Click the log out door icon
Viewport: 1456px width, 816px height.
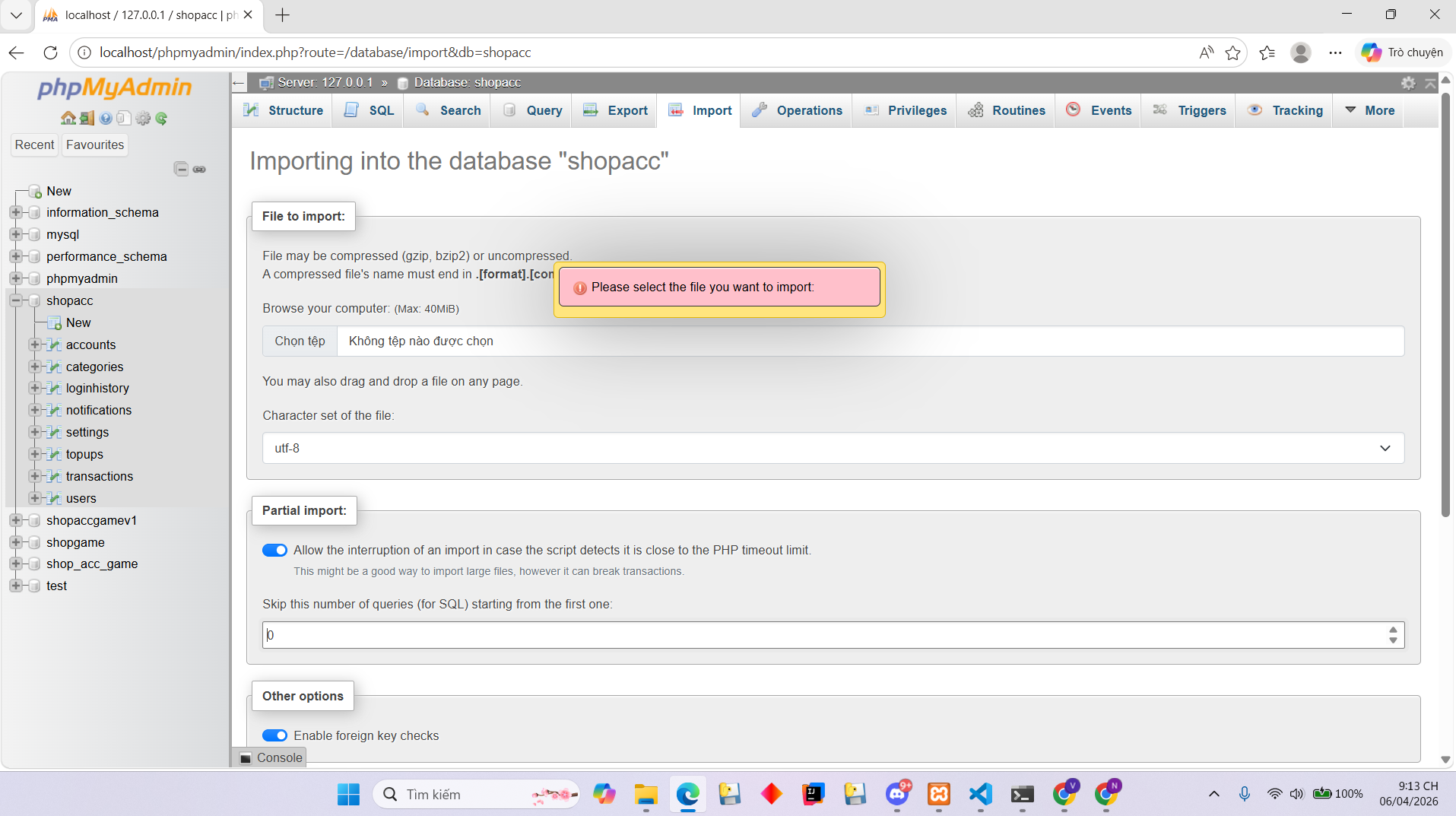tap(87, 118)
